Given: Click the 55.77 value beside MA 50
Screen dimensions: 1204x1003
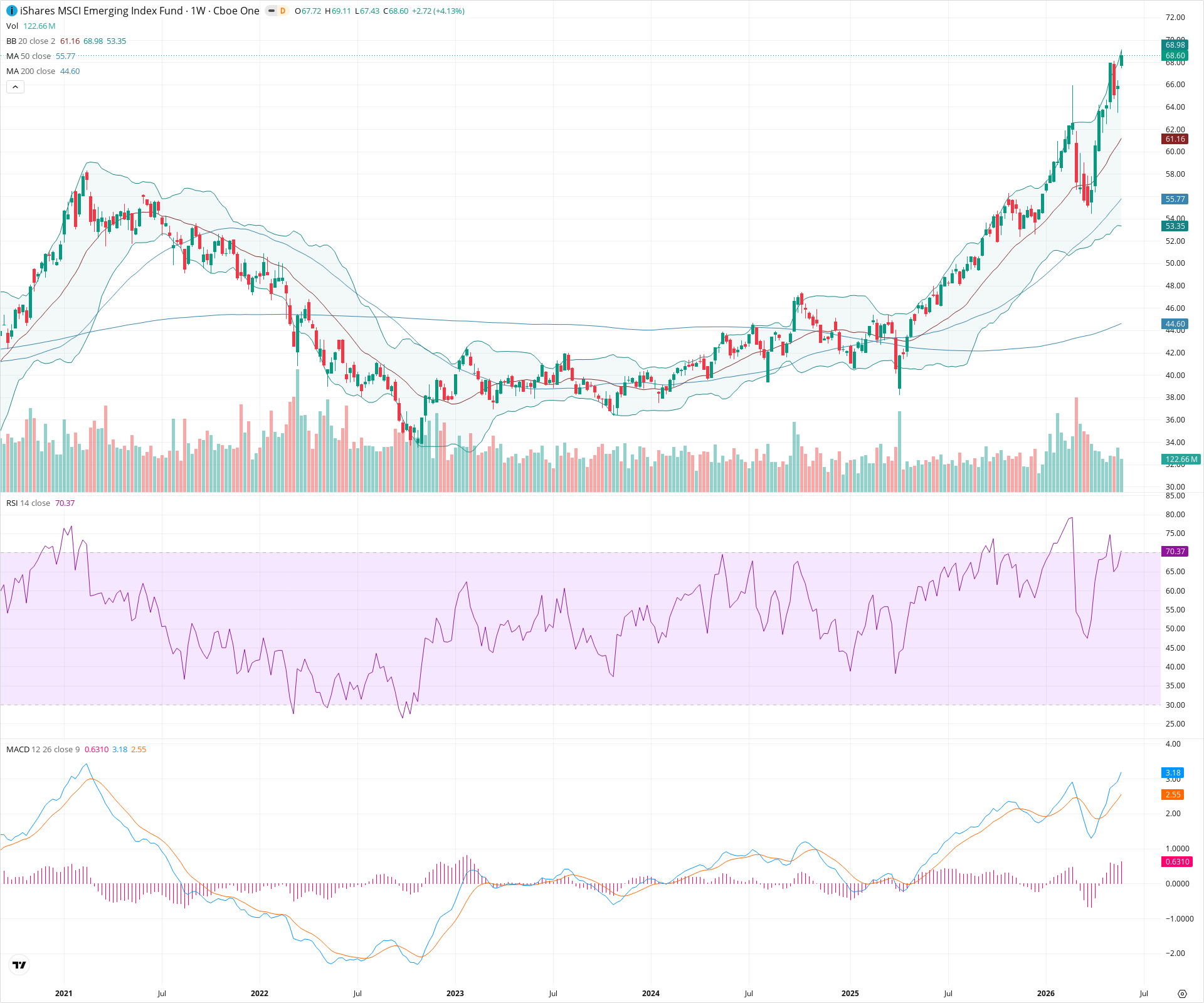Looking at the screenshot, I should point(65,56).
